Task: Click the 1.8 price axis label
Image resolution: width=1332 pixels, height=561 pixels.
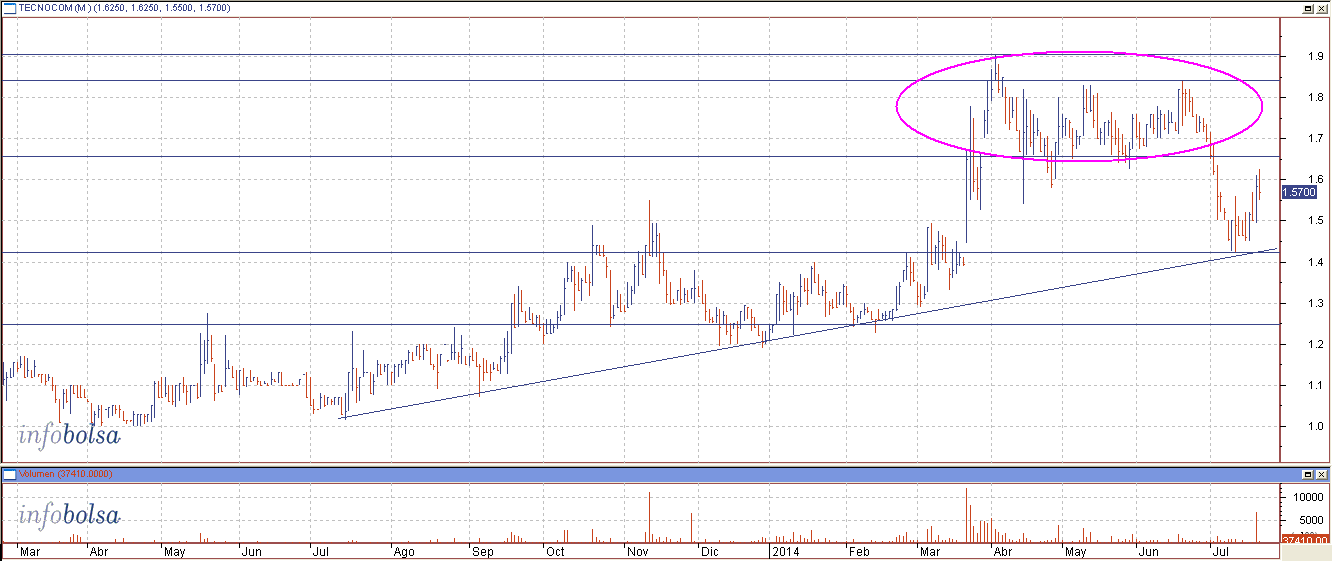Action: click(x=1317, y=97)
